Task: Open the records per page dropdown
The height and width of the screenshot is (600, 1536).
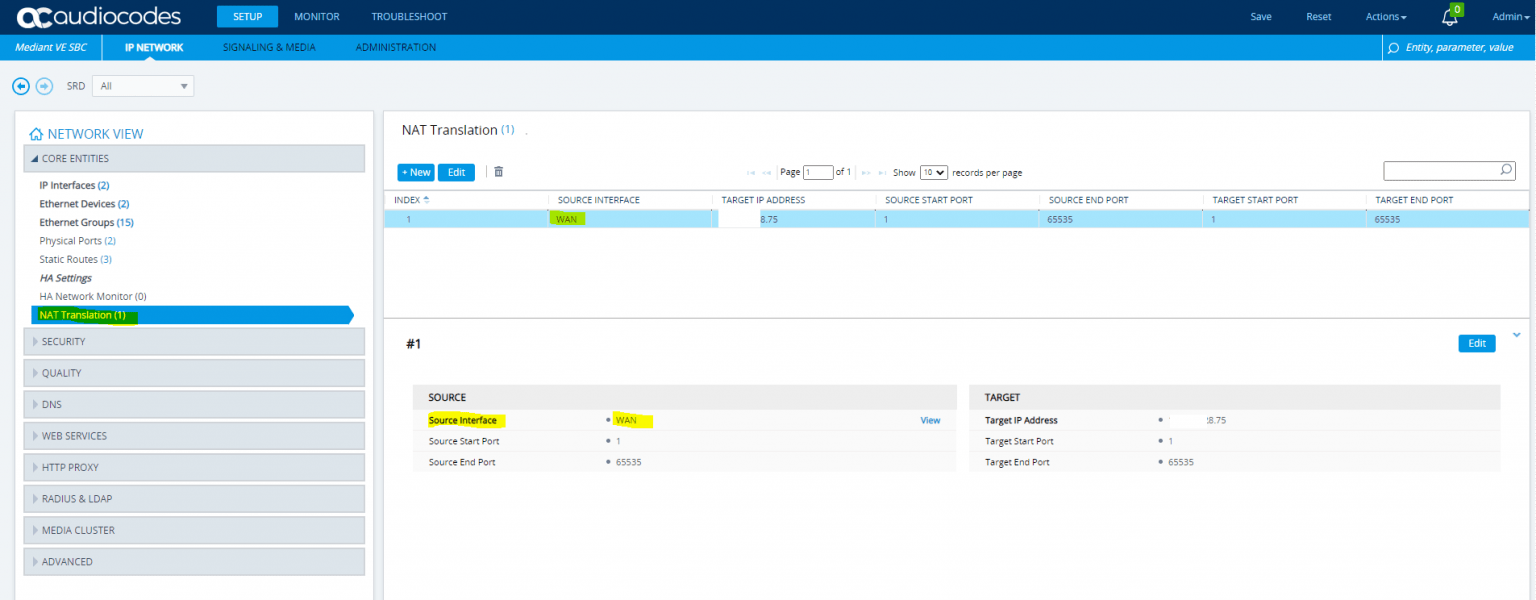Action: [x=933, y=172]
